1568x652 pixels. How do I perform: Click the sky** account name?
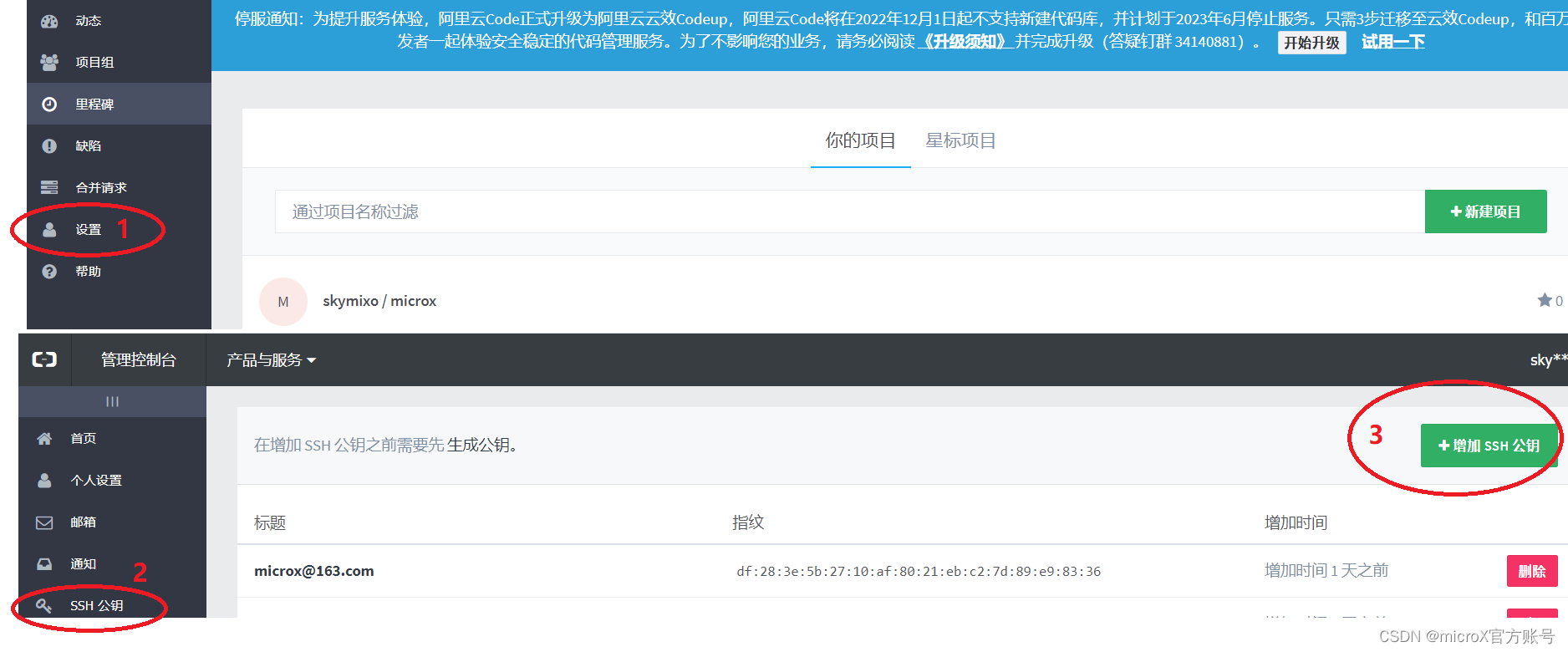pos(1549,360)
